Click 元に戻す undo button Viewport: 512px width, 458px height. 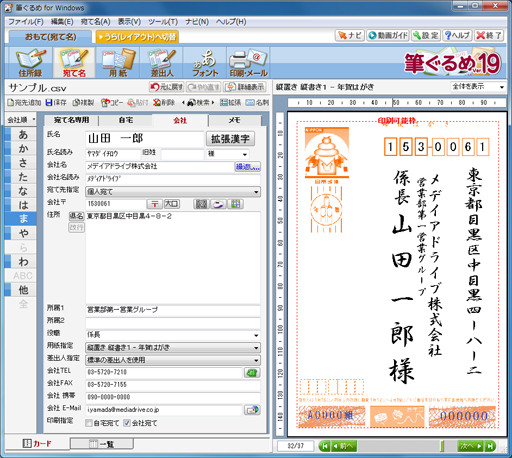coord(166,87)
